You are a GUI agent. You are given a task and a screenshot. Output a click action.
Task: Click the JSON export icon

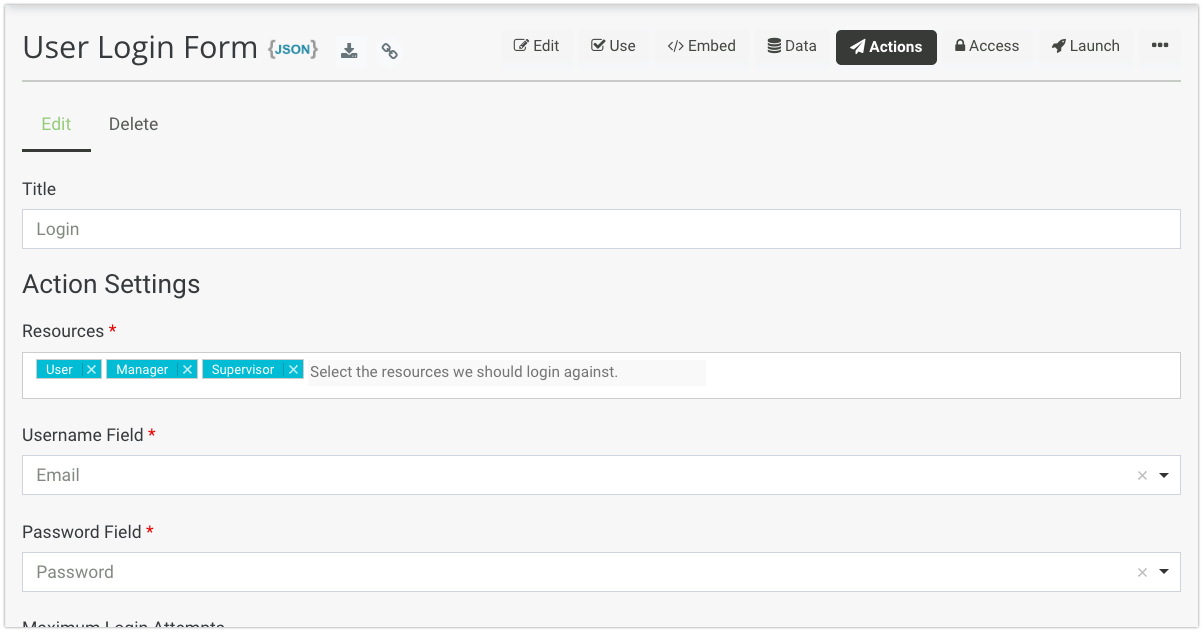pos(293,49)
